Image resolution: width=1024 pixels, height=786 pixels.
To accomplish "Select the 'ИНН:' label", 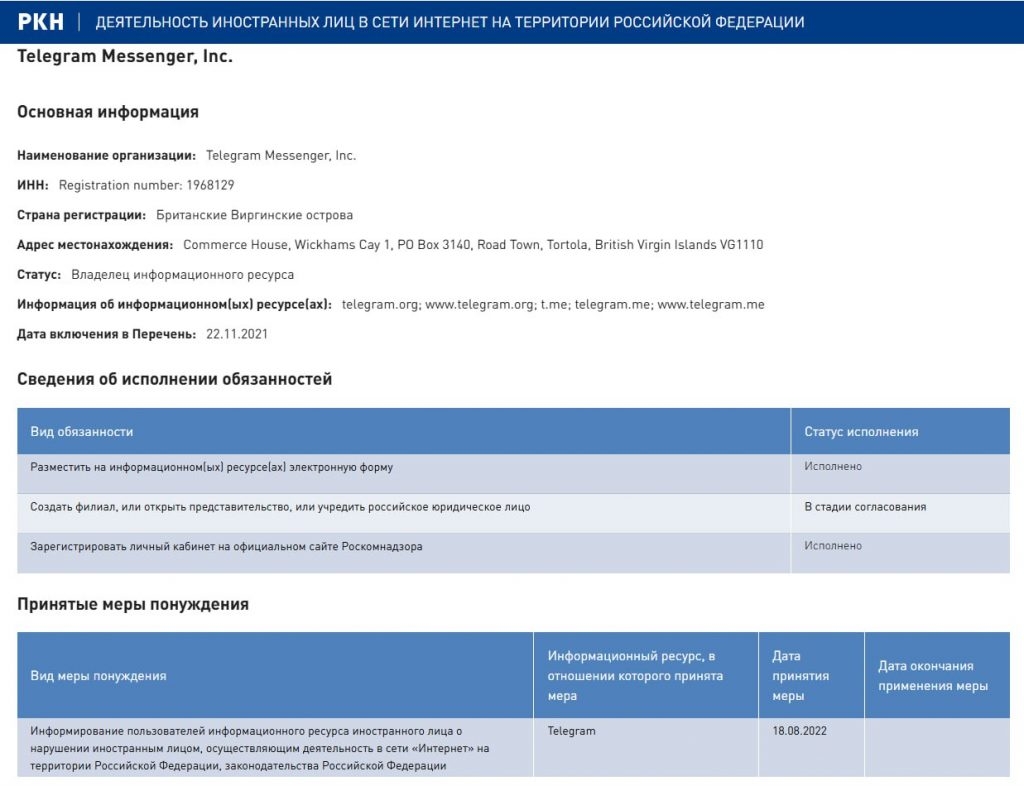I will (x=33, y=185).
